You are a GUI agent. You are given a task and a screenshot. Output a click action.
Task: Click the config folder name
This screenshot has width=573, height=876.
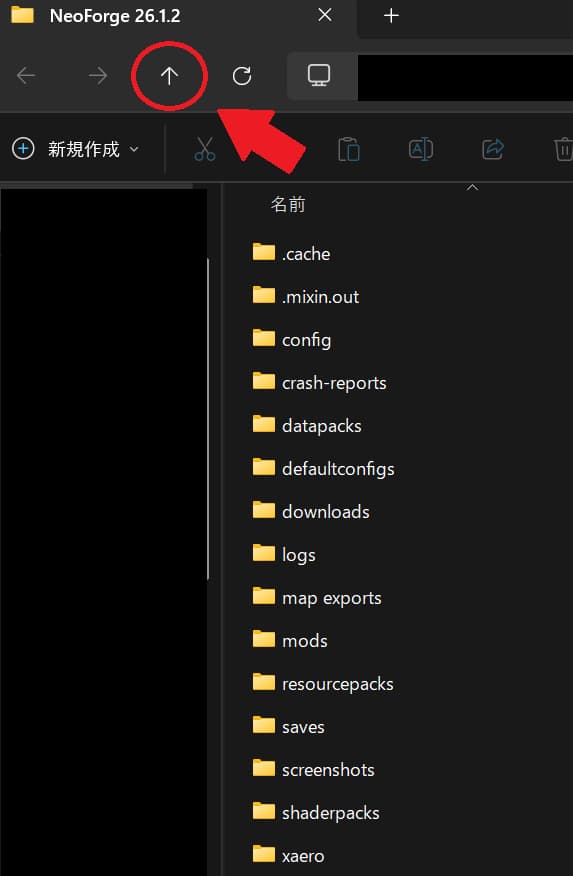tap(307, 340)
